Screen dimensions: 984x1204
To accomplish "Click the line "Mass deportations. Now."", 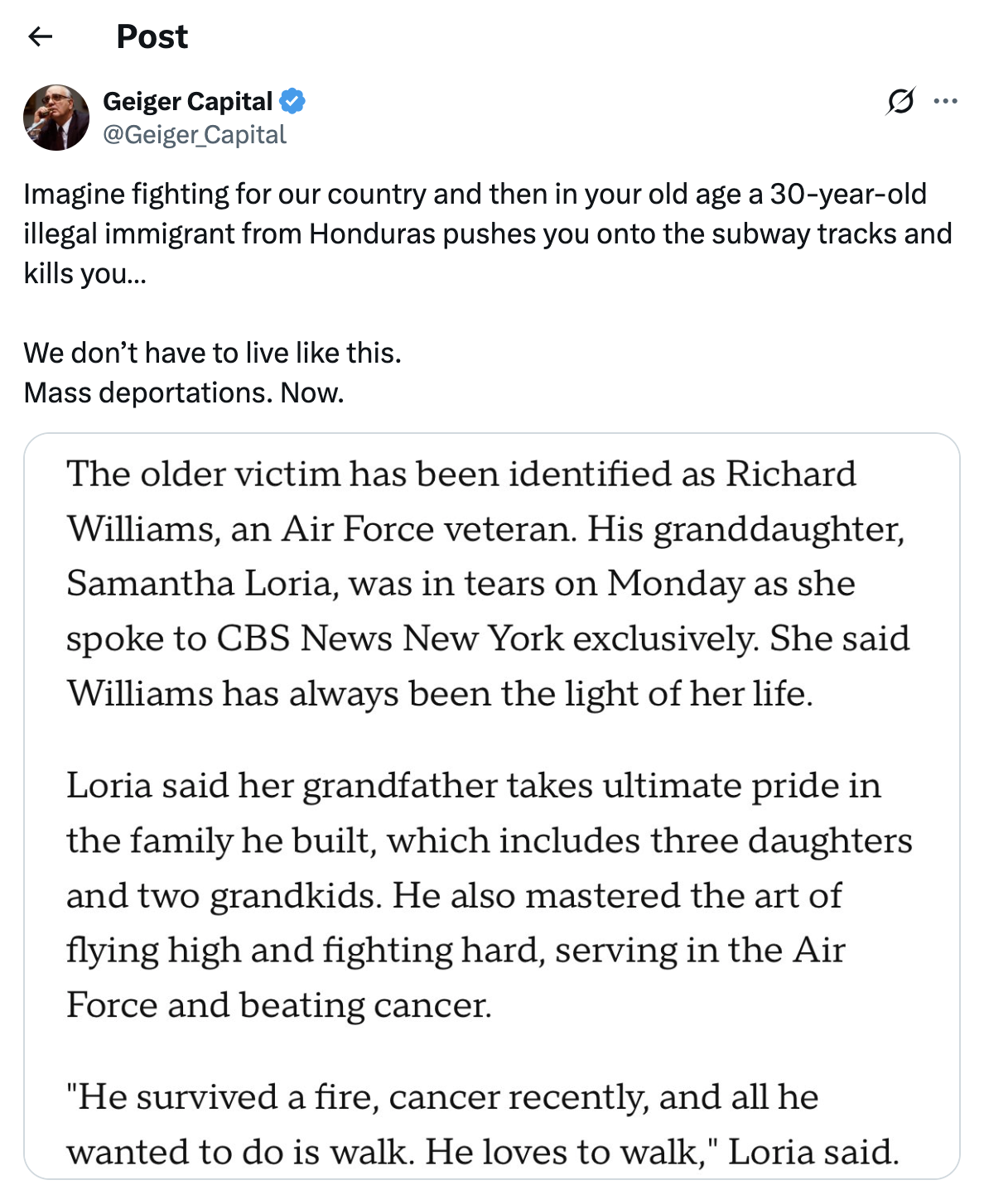I will coord(183,393).
